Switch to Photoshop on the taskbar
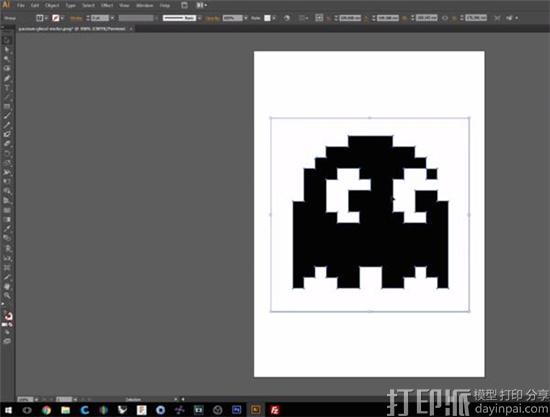The height and width of the screenshot is (417, 550). 237,410
